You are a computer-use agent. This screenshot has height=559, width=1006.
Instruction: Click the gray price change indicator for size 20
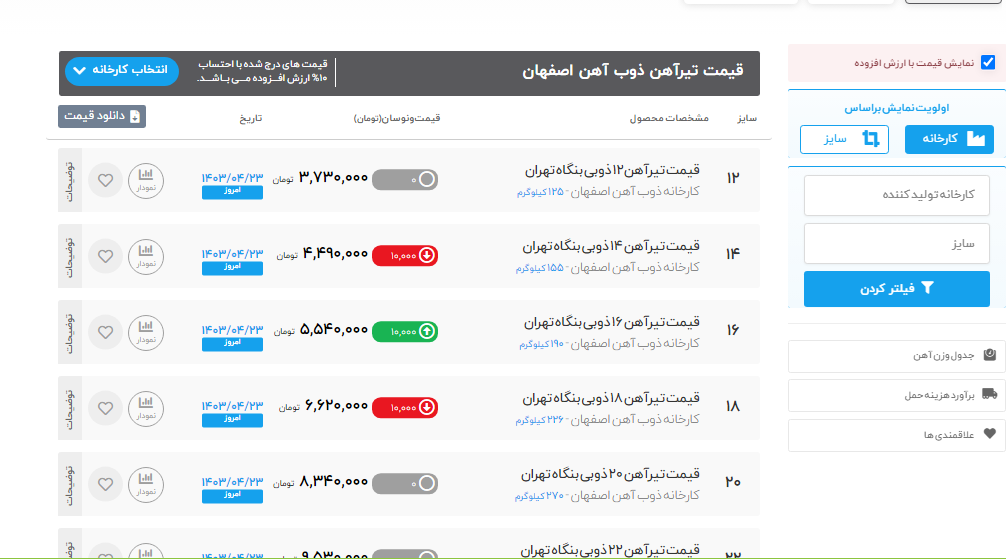[405, 483]
